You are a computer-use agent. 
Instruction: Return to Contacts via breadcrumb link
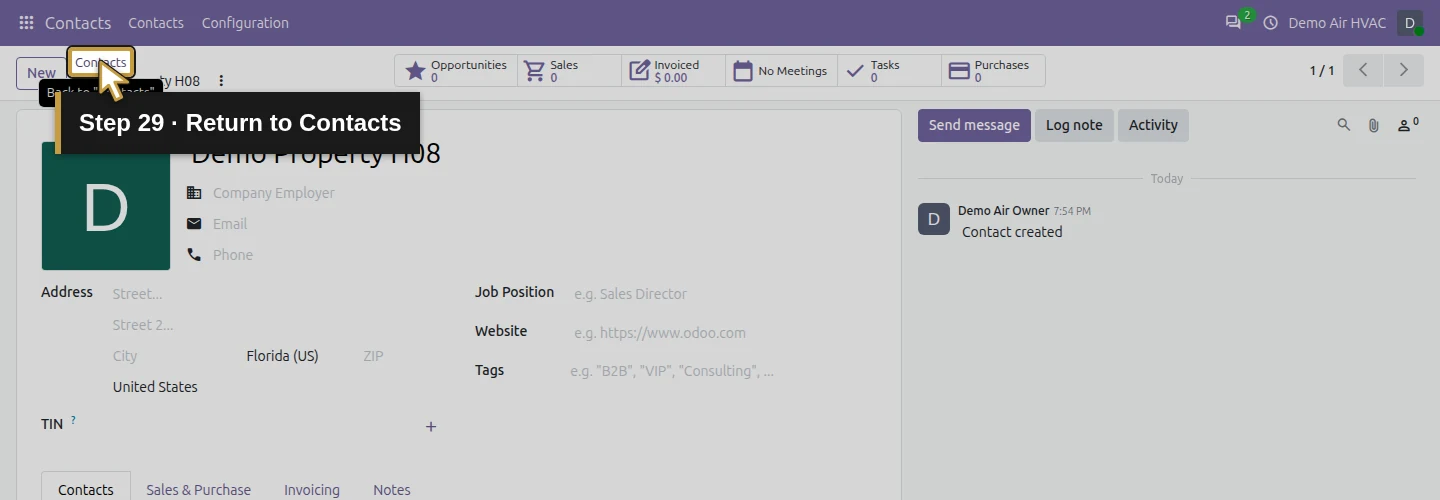tap(101, 62)
